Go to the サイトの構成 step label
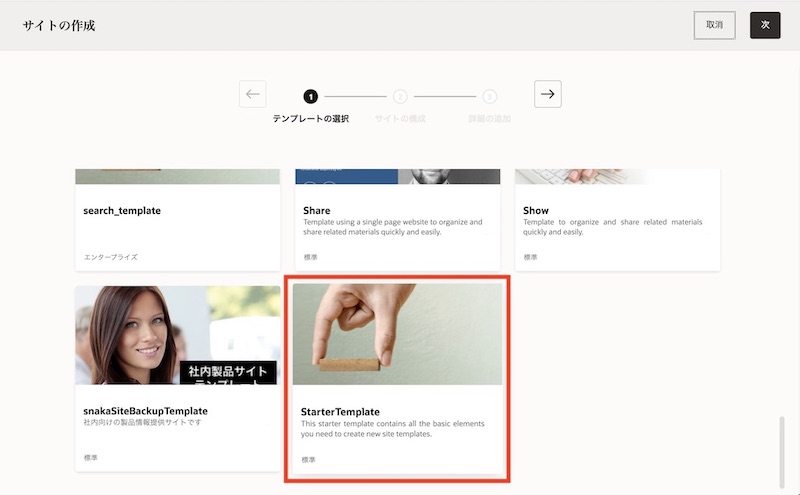This screenshot has width=800, height=495. click(x=400, y=119)
